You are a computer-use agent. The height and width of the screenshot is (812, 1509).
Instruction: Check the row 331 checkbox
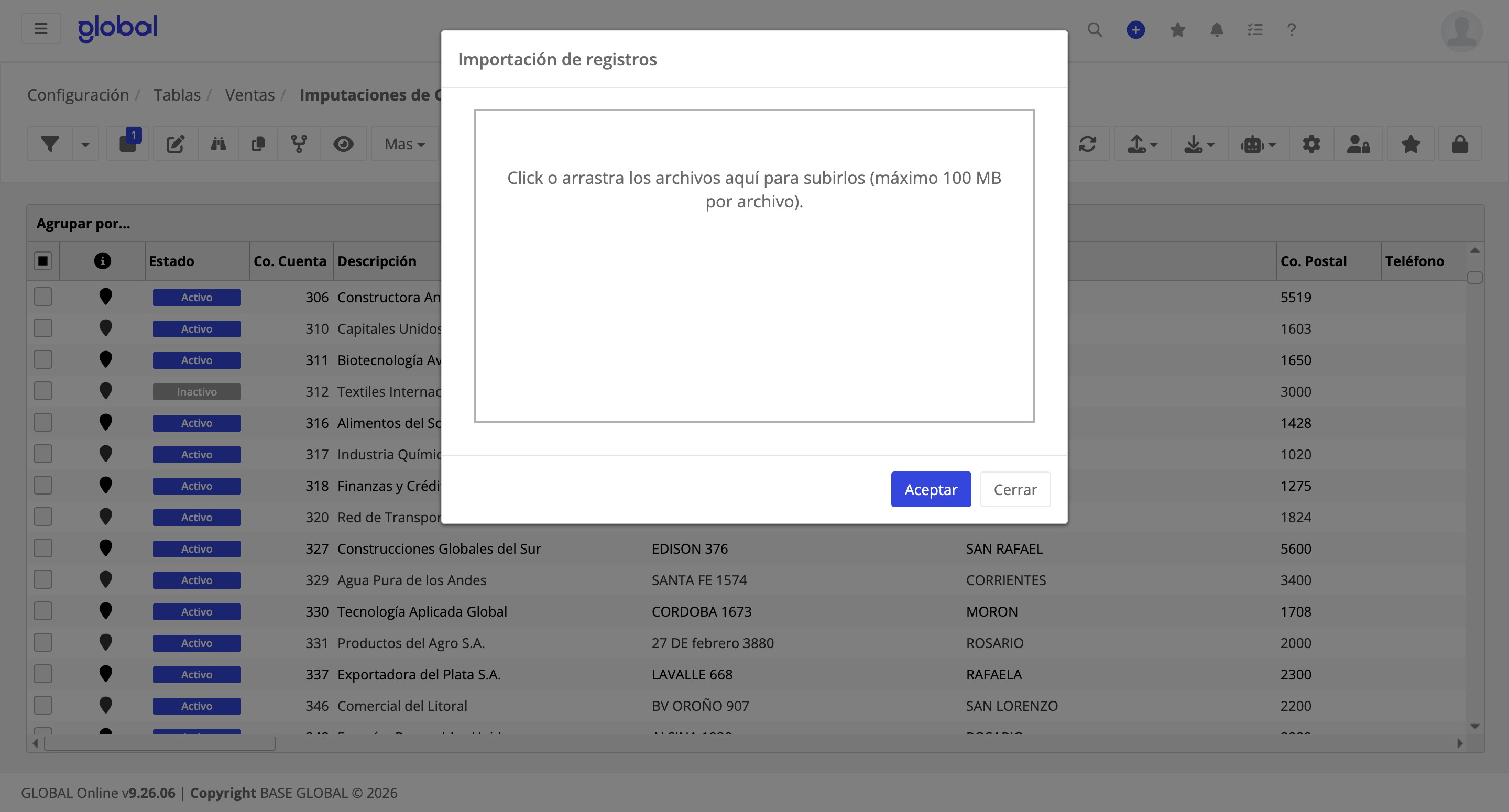(43, 642)
